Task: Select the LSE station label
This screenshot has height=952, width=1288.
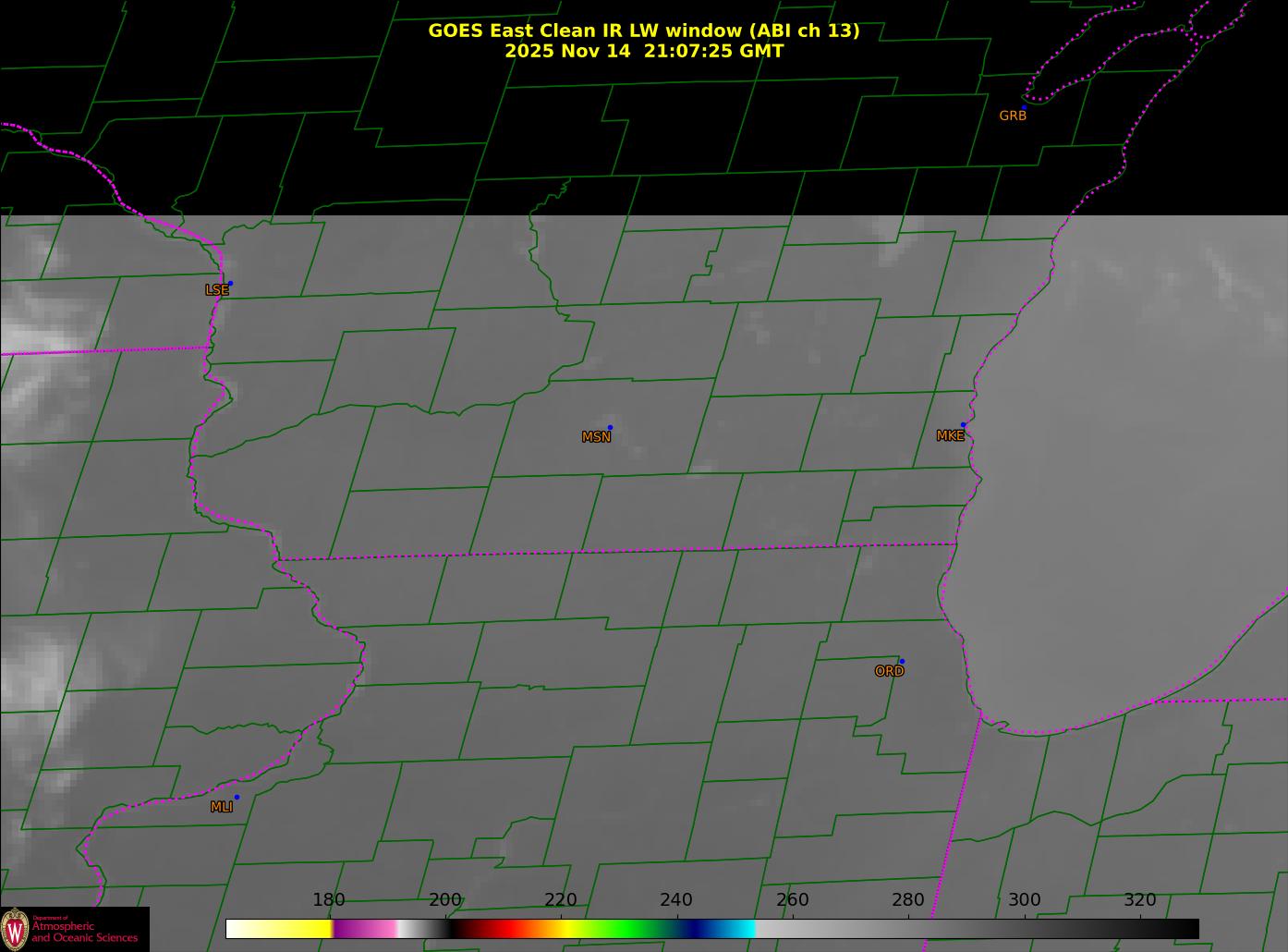Action: 216,290
